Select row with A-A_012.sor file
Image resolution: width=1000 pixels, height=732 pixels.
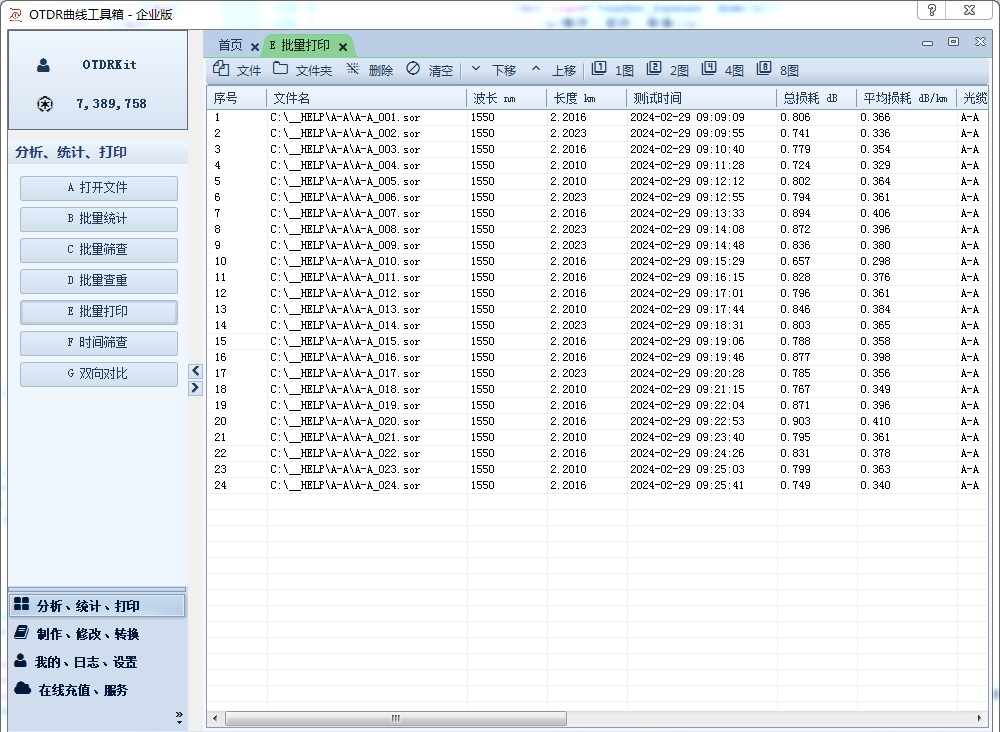click(x=345, y=293)
